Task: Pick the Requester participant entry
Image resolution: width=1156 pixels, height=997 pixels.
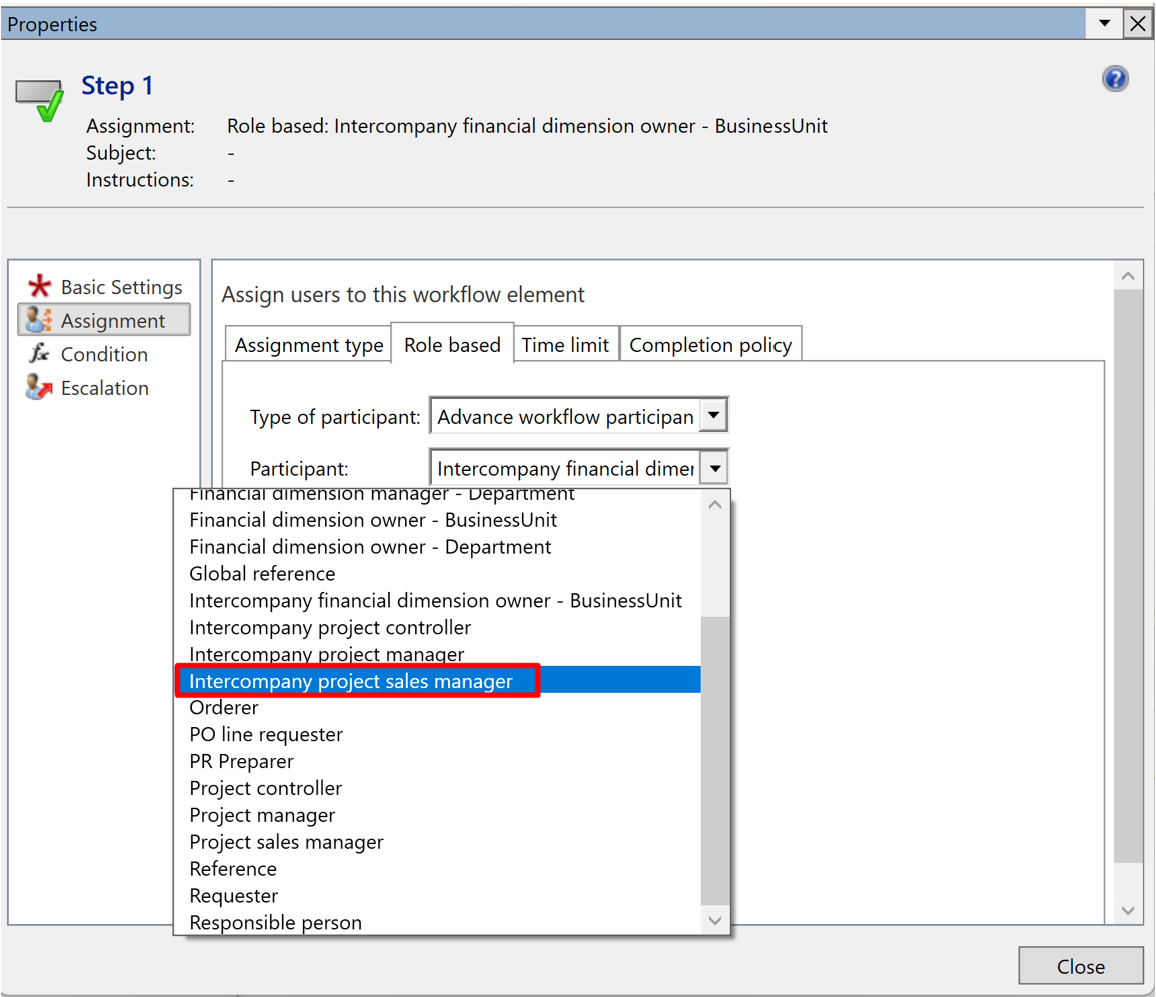Action: click(234, 895)
